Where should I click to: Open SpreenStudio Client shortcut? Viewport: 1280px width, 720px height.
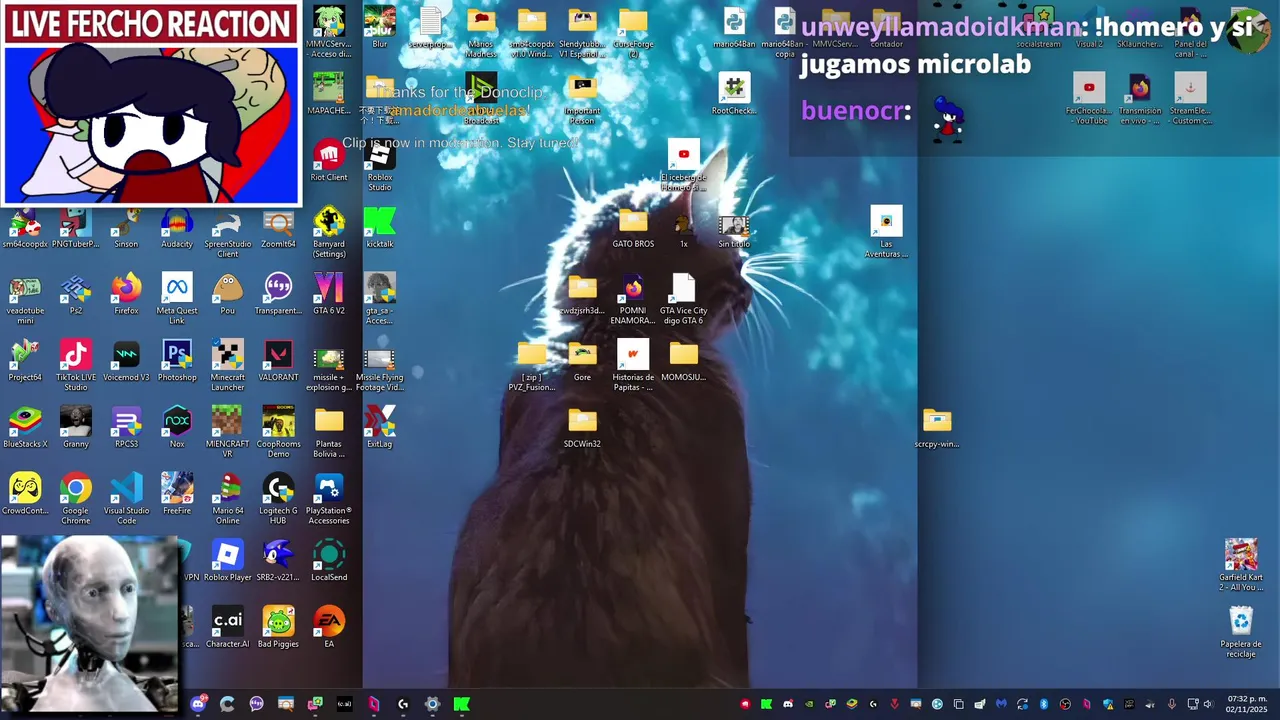click(x=228, y=232)
